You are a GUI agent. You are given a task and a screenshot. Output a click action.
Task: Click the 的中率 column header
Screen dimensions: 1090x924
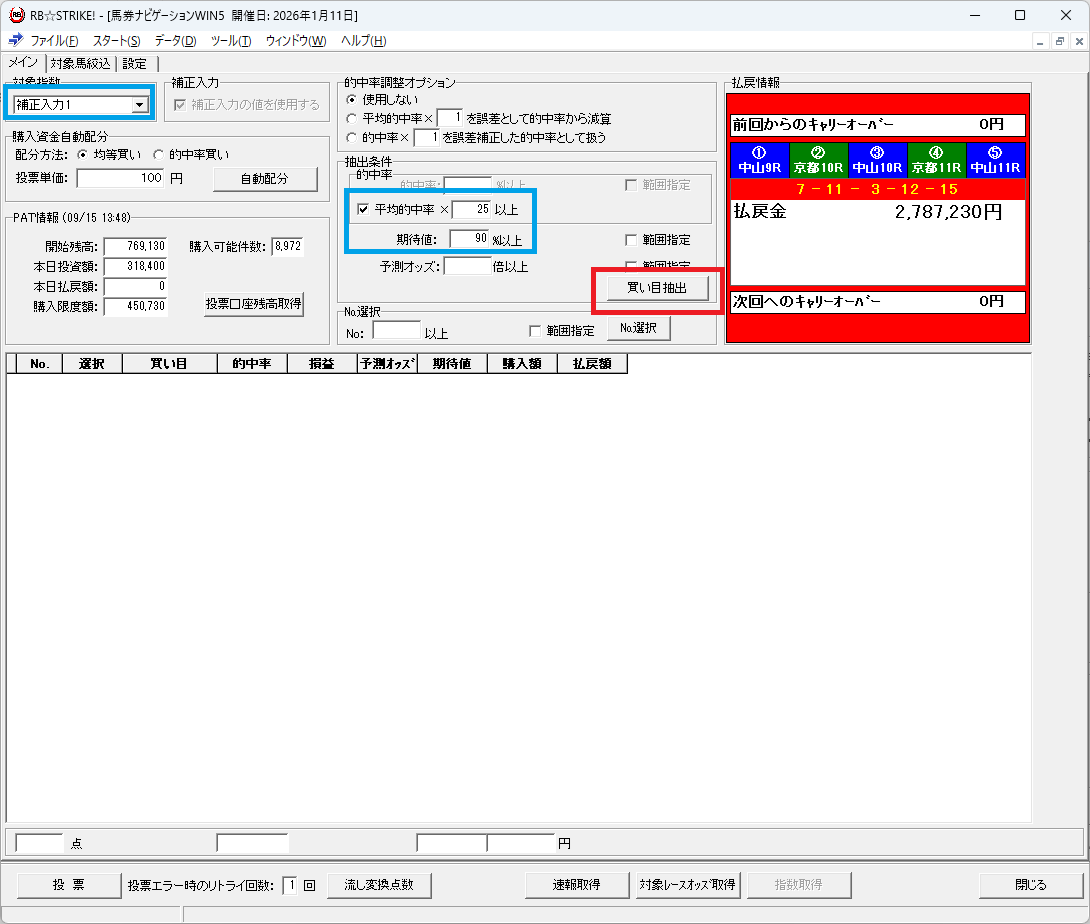(x=252, y=364)
